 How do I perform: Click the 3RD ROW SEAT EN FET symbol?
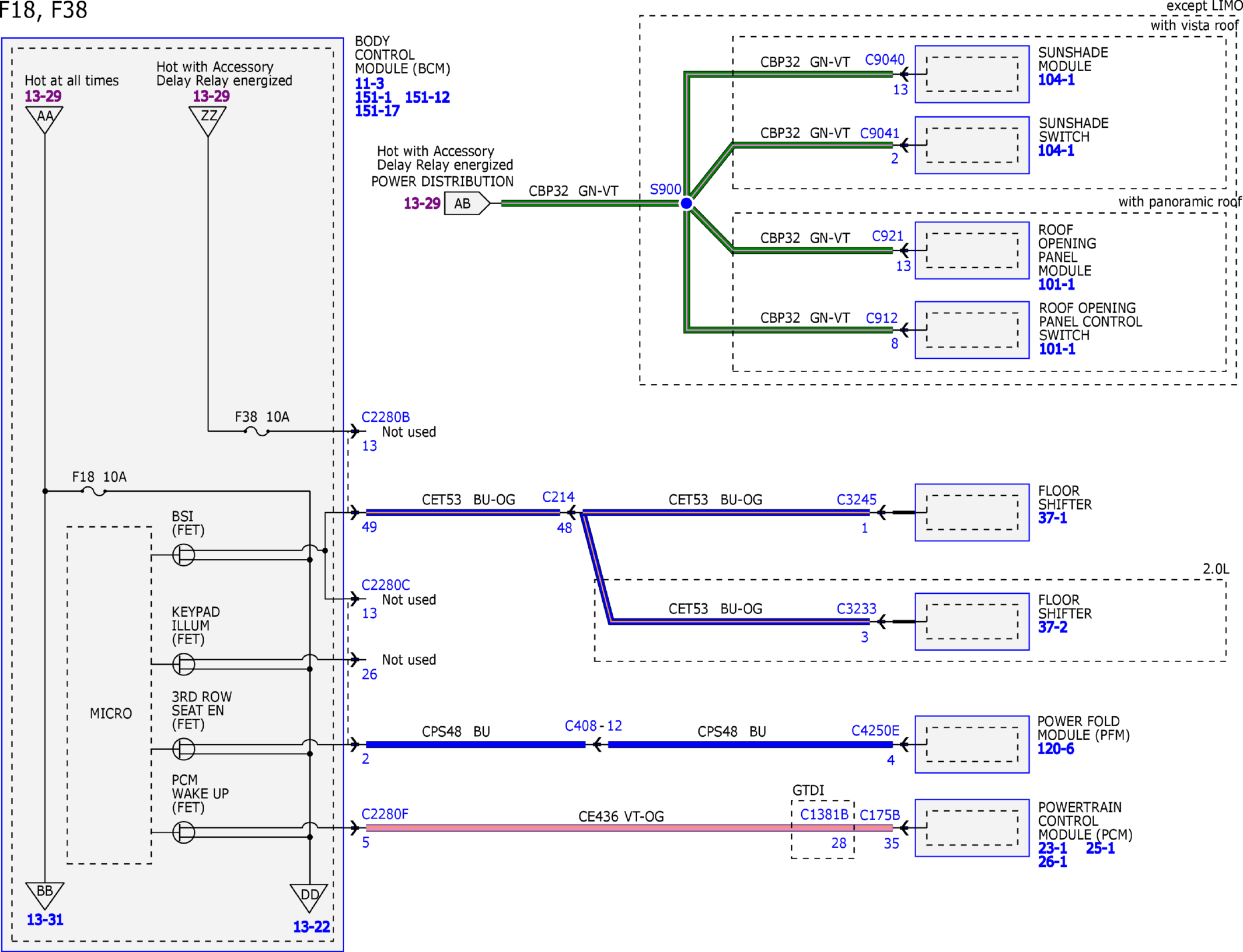184,749
